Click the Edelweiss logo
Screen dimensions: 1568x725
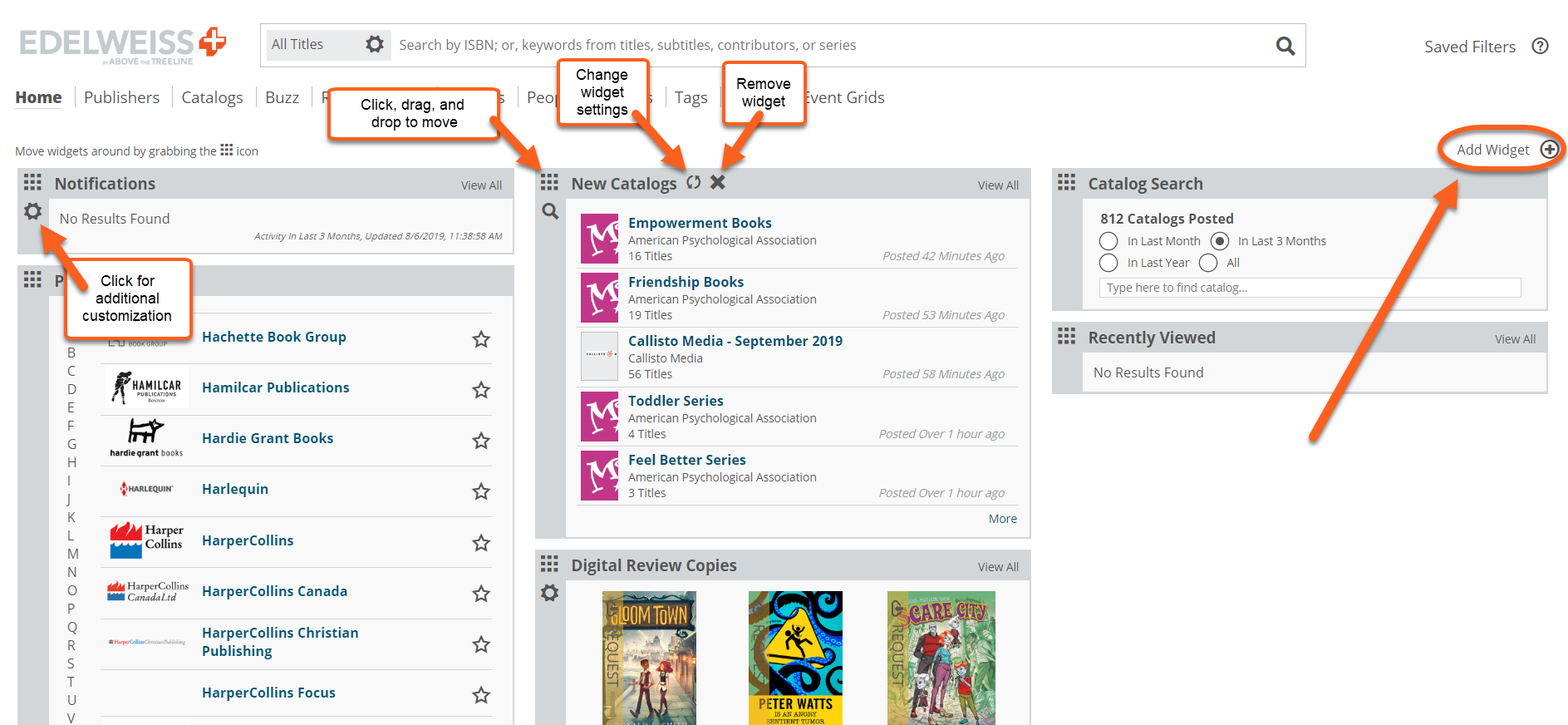point(122,45)
